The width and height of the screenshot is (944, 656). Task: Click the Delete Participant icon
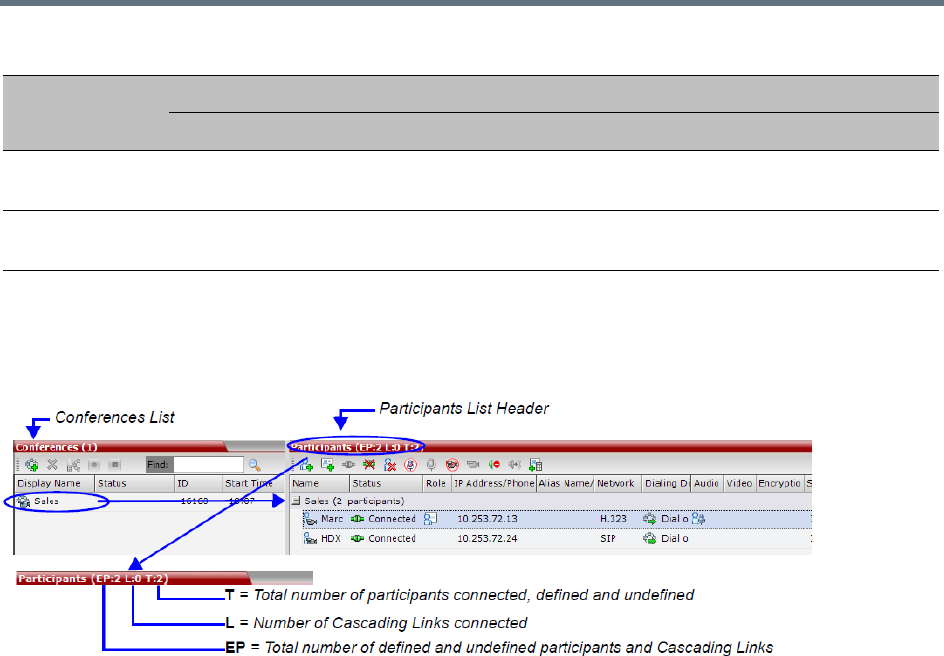pyautogui.click(x=391, y=465)
